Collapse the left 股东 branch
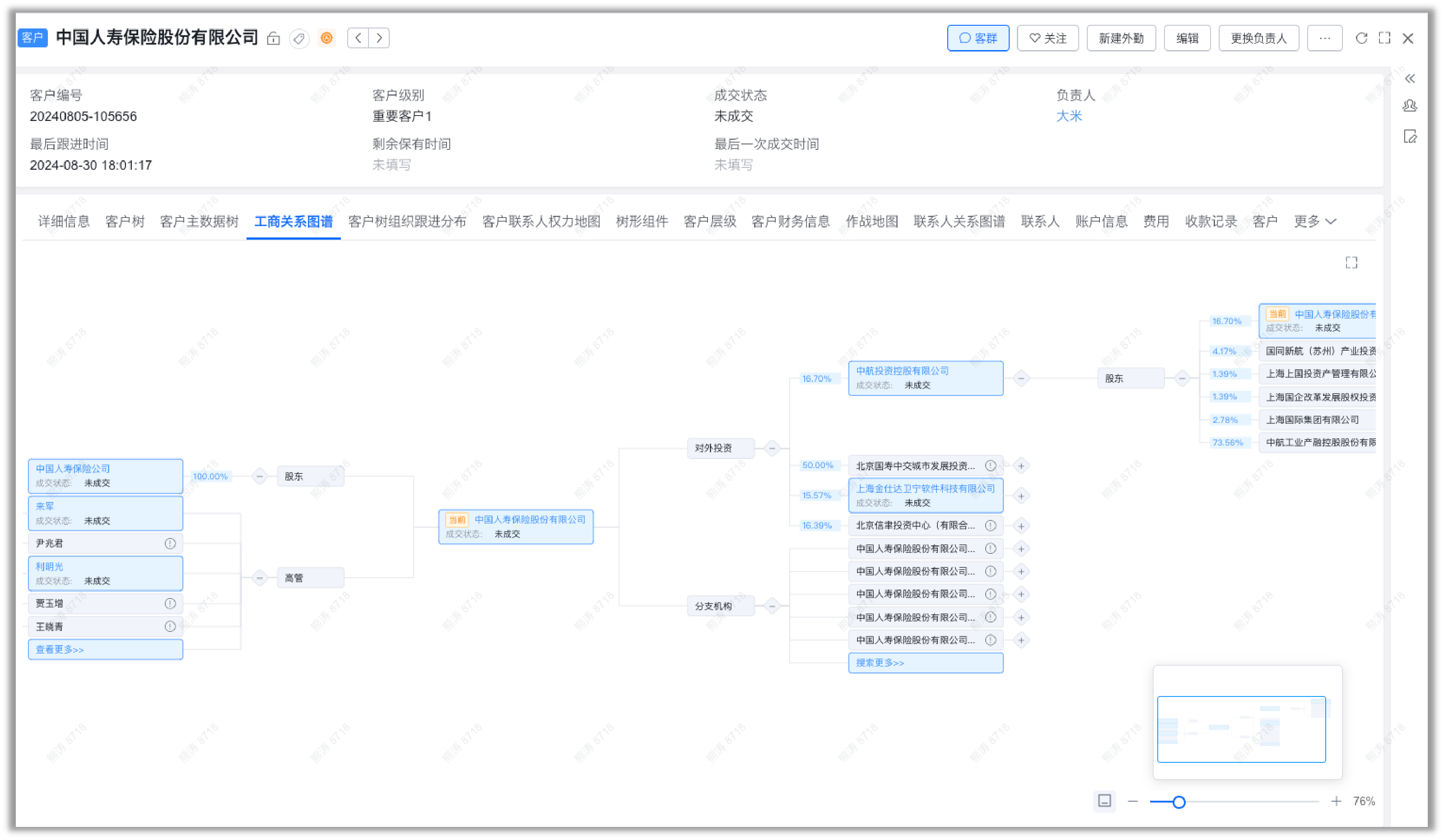This screenshot has width=1444, height=840. coord(260,476)
